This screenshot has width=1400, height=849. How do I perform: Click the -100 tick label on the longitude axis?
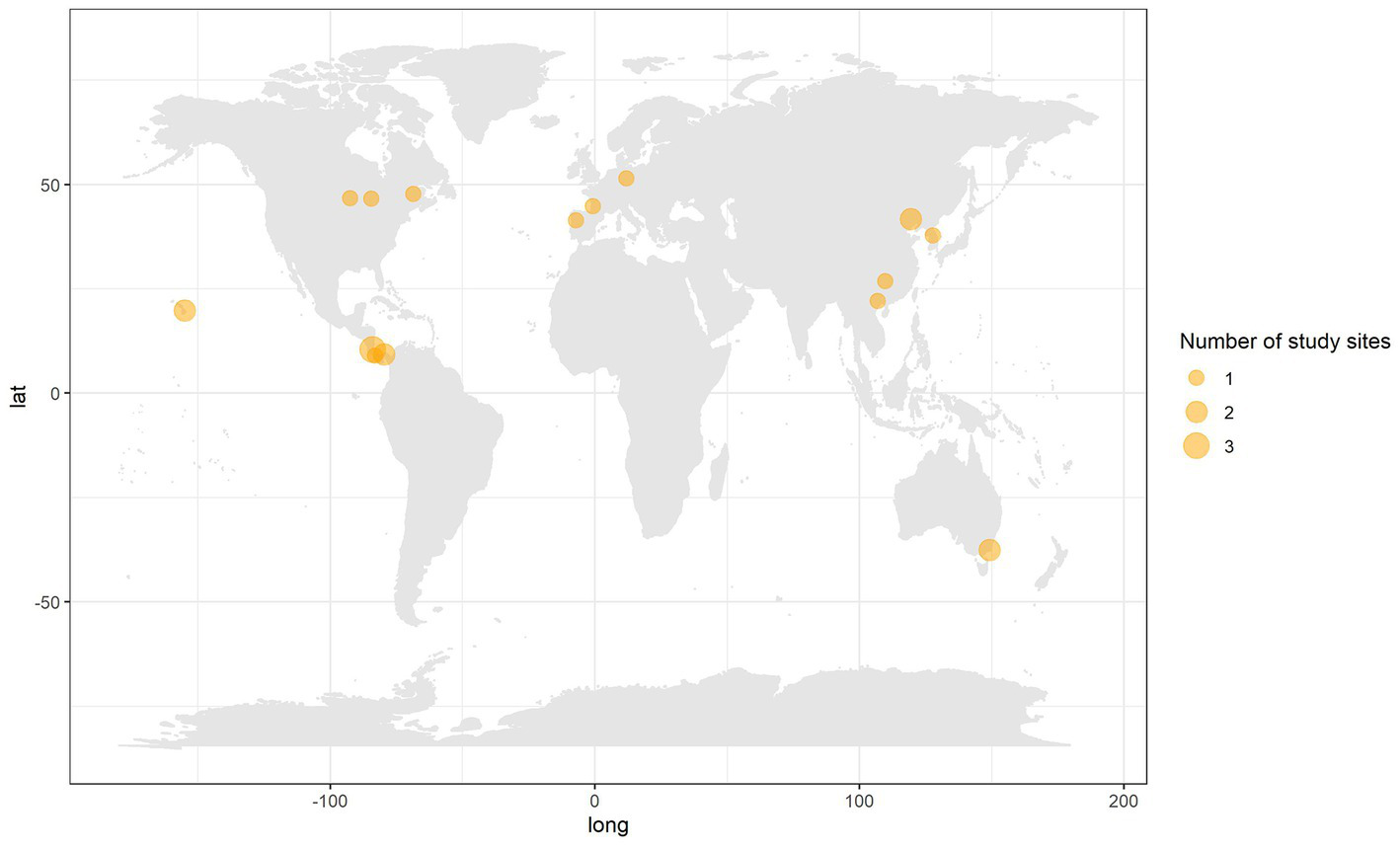click(x=329, y=799)
